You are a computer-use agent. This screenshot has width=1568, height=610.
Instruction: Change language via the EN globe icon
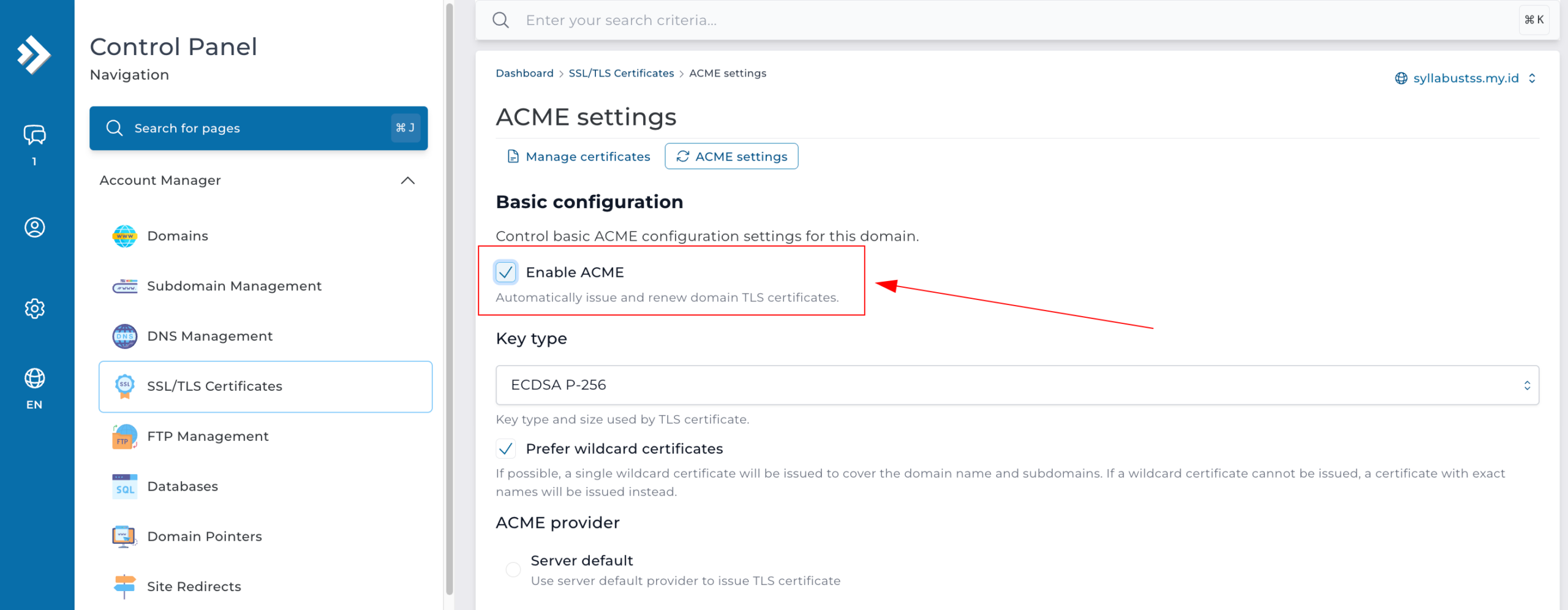point(34,388)
